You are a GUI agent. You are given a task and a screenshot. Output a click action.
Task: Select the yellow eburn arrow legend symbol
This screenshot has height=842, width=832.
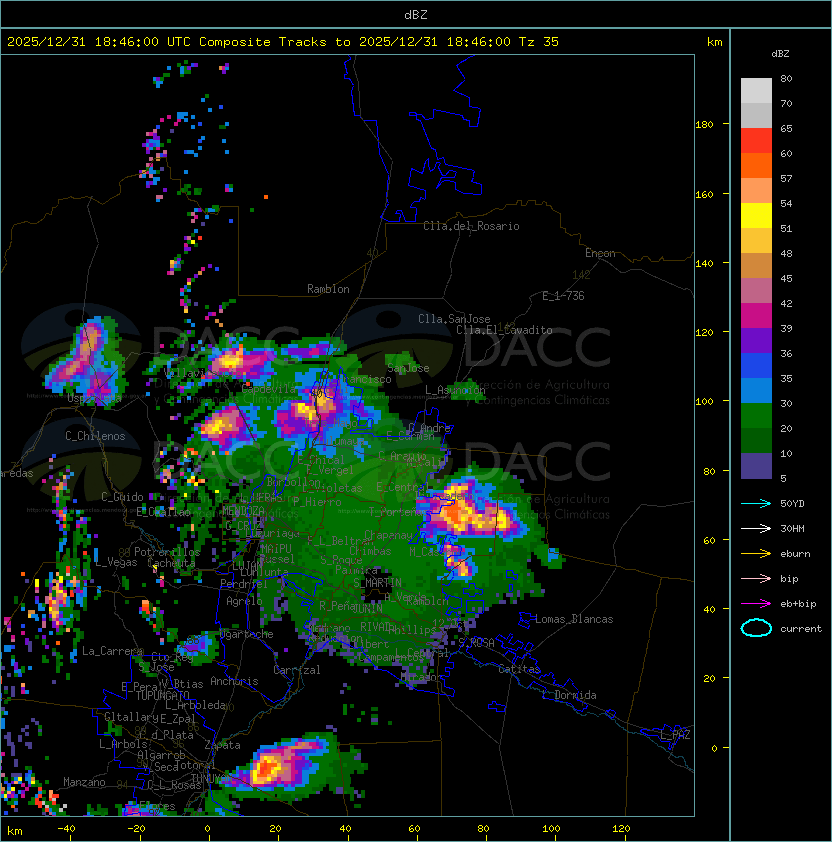(756, 554)
